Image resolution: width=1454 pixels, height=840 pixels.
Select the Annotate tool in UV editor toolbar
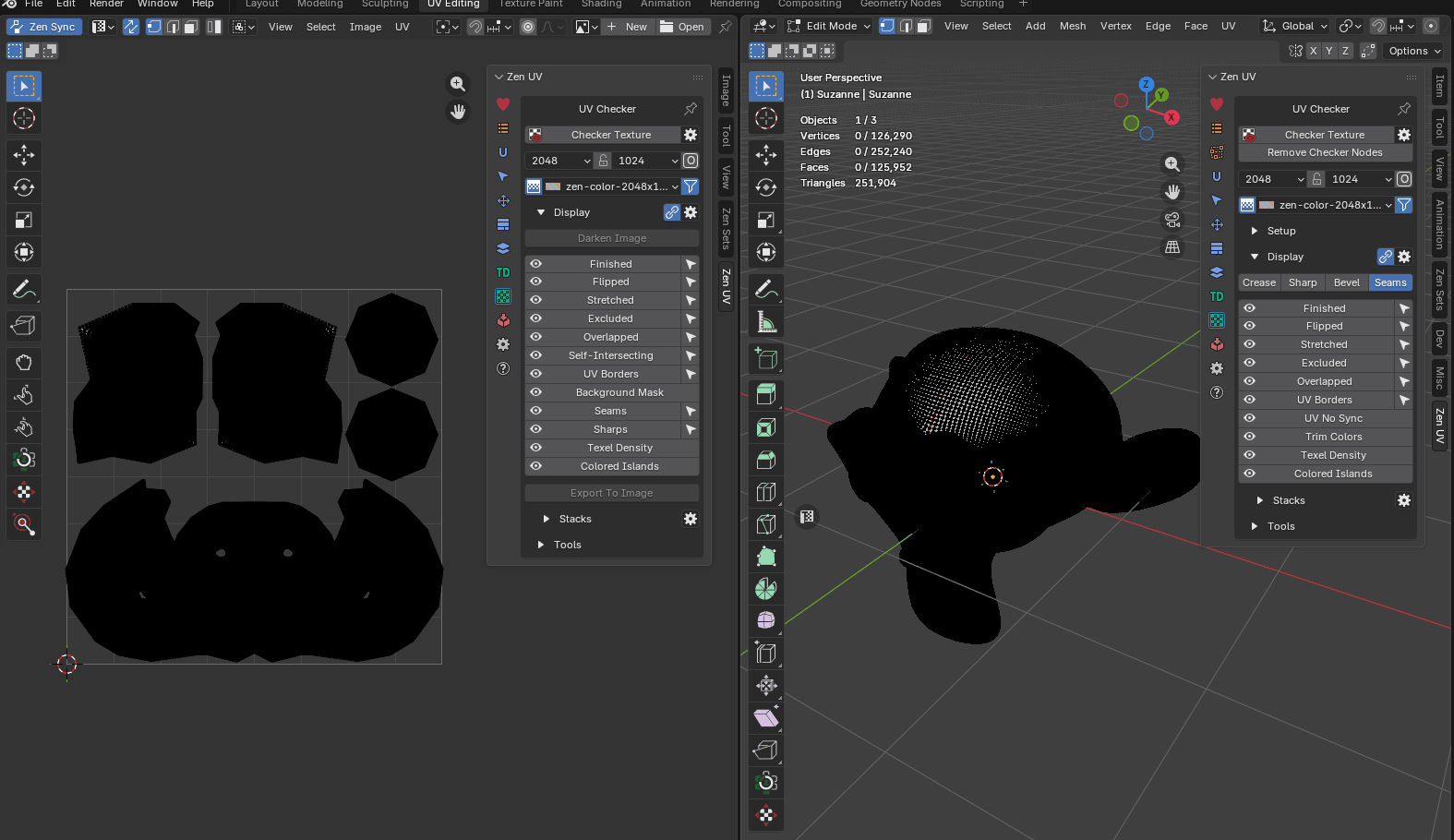coord(24,290)
